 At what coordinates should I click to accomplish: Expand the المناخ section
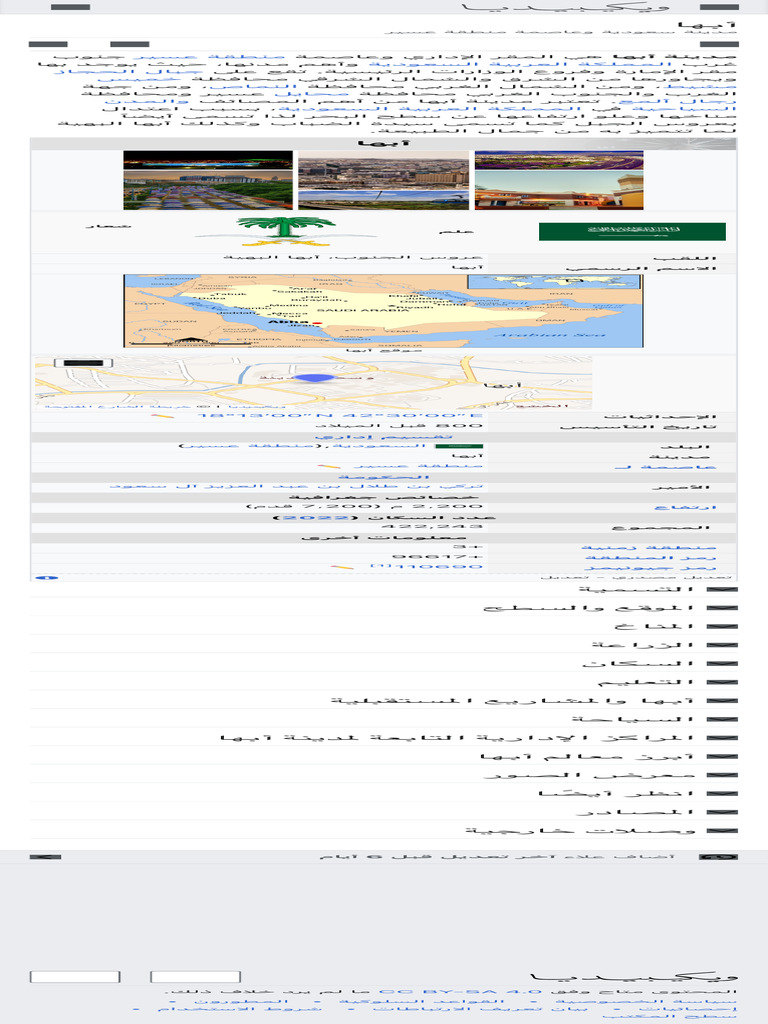384,626
